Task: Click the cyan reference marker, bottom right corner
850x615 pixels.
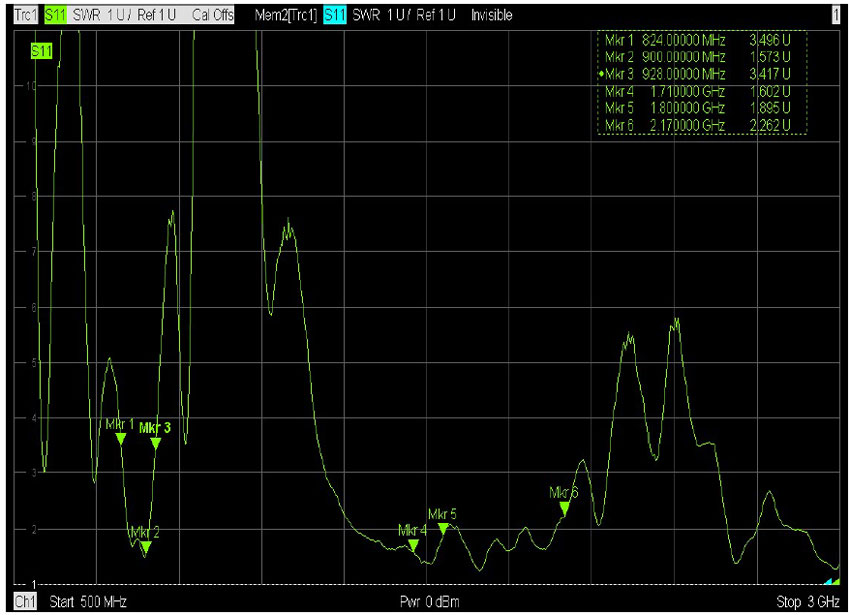Action: coord(828,581)
